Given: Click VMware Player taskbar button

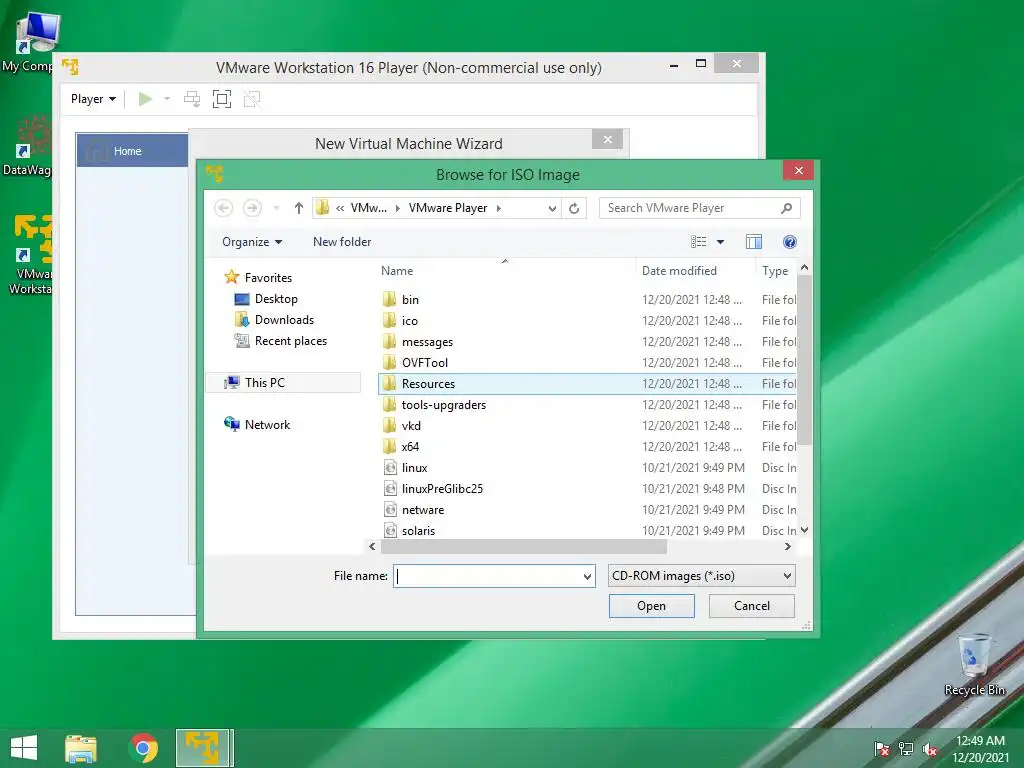Looking at the screenshot, I should click(x=202, y=748).
